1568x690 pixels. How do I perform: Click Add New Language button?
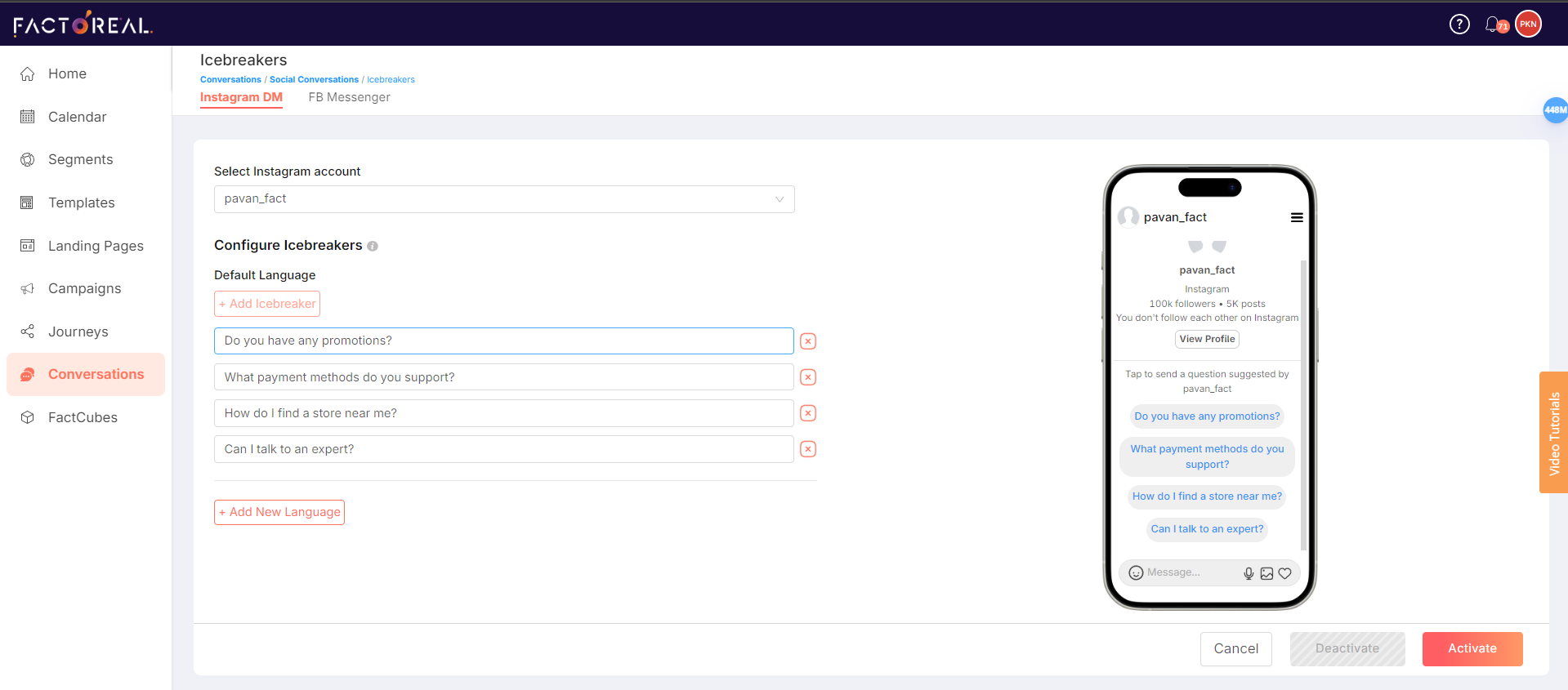[x=279, y=512]
